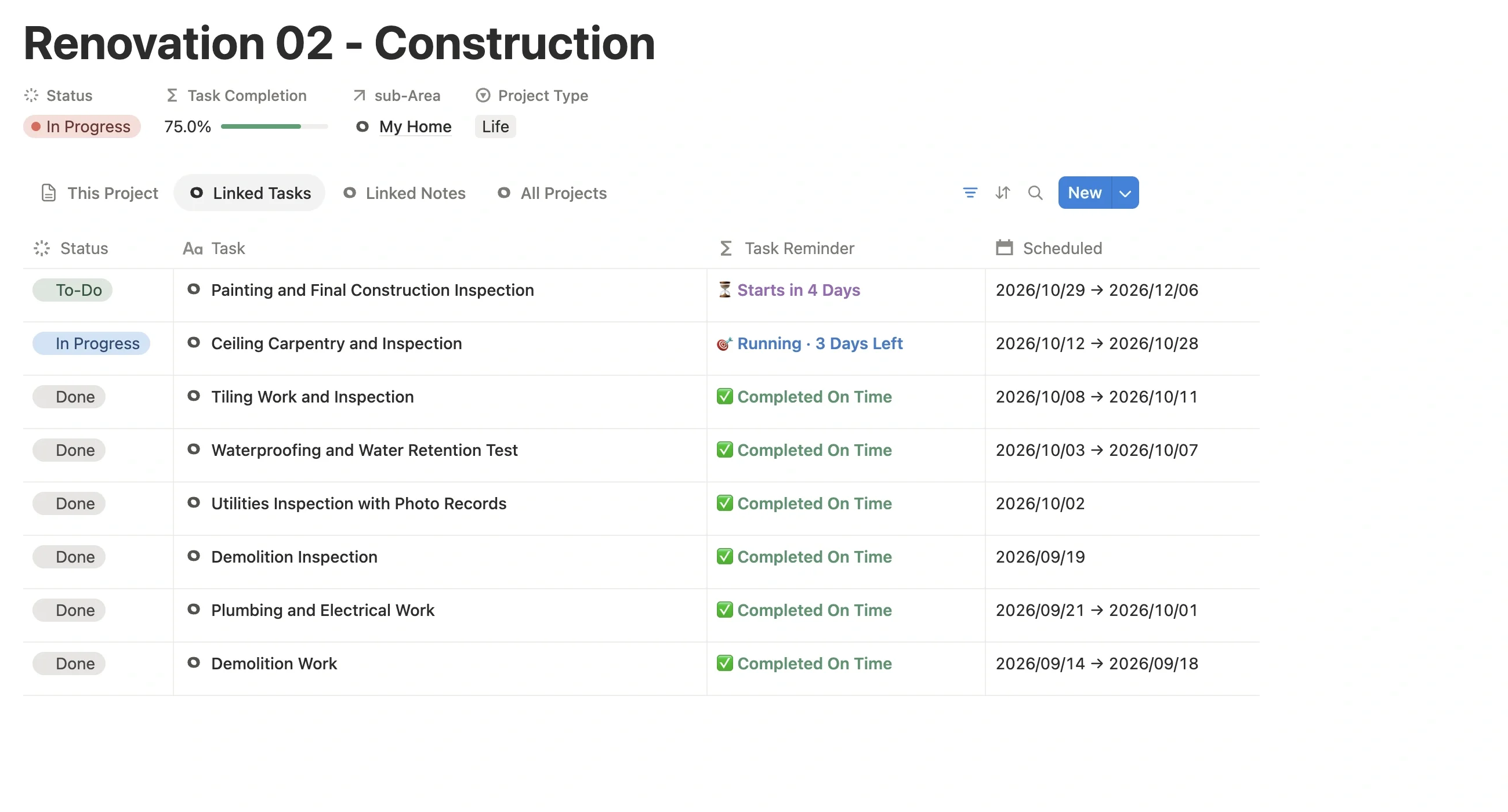
Task: Open the page icon of Ceiling Carpentry and Inspection
Action: point(194,342)
